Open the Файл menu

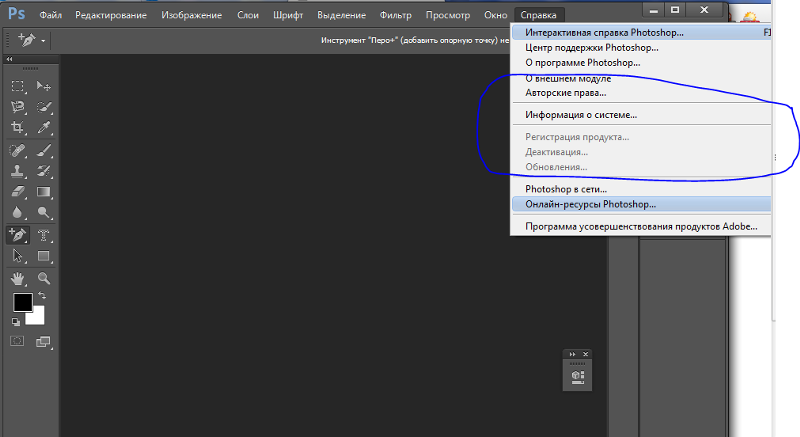pos(51,15)
